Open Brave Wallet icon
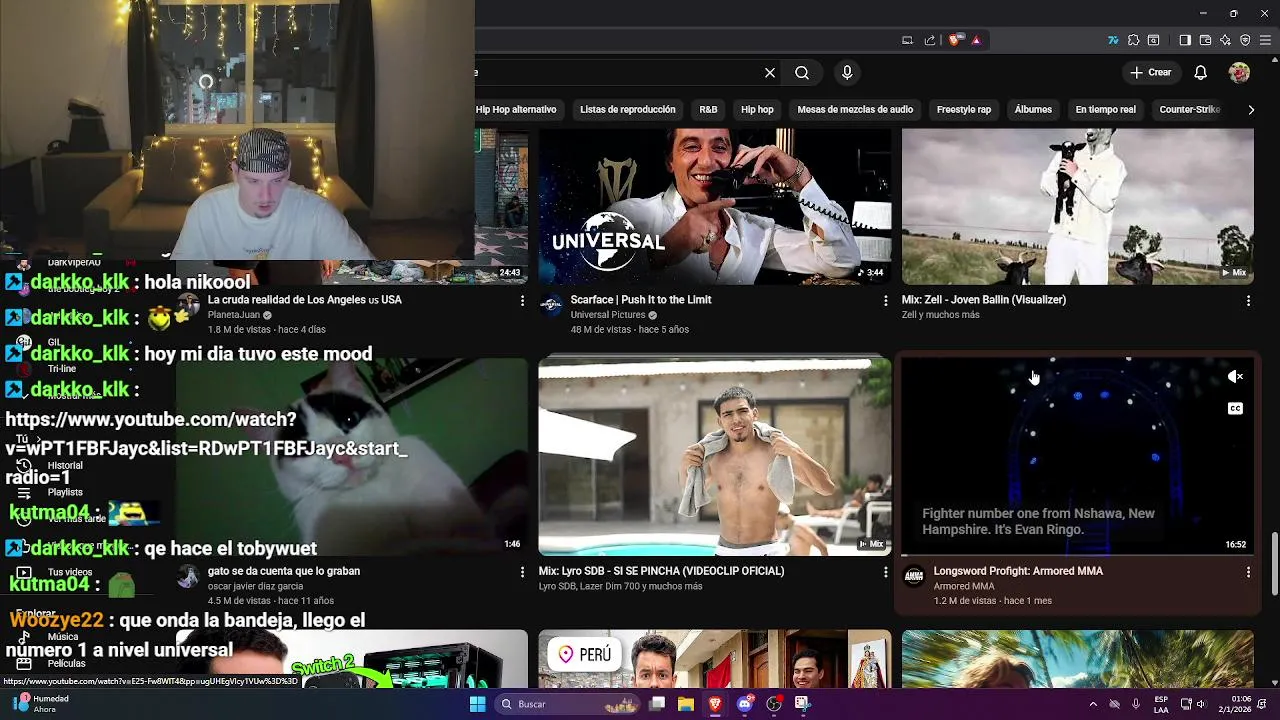This screenshot has height=720, width=1280. [1205, 41]
